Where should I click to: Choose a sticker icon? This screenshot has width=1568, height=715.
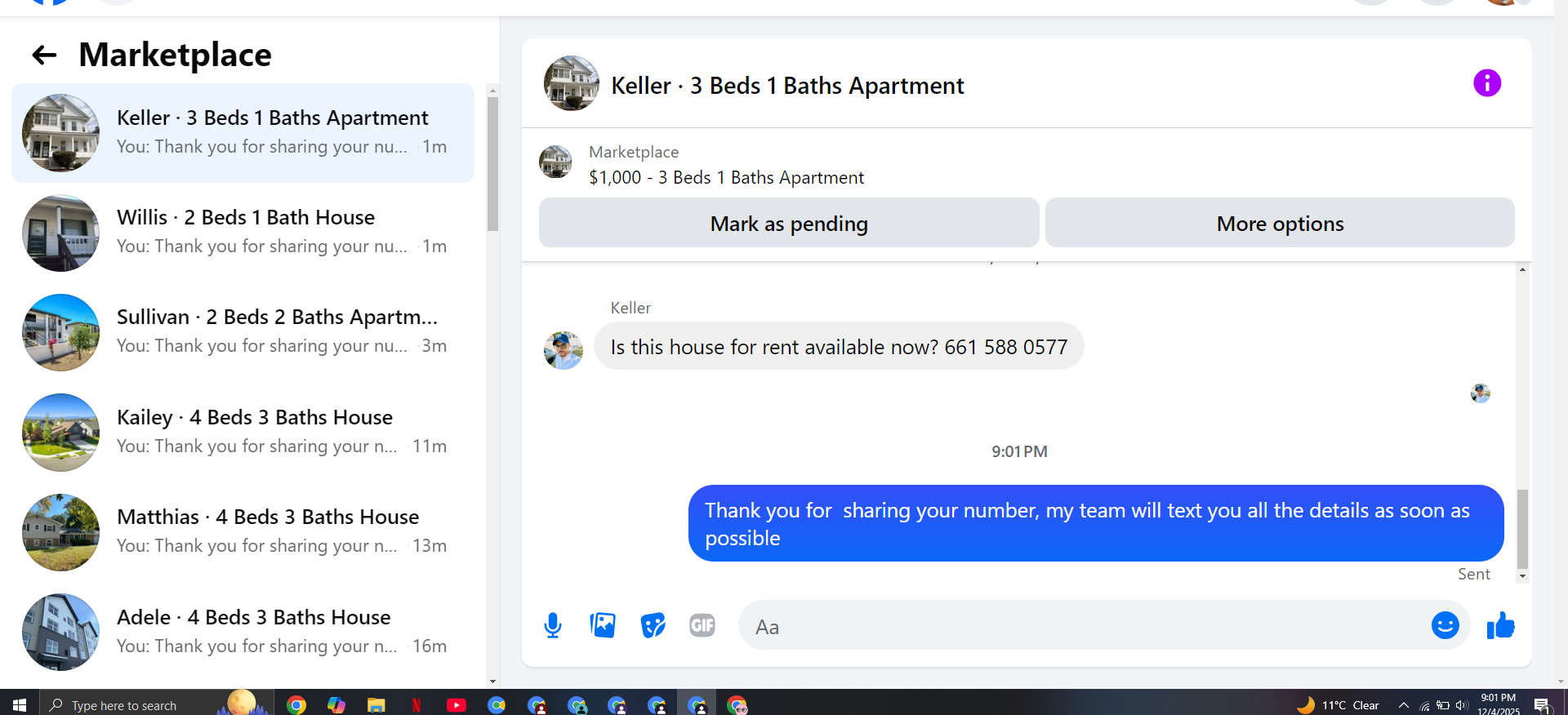coord(653,626)
